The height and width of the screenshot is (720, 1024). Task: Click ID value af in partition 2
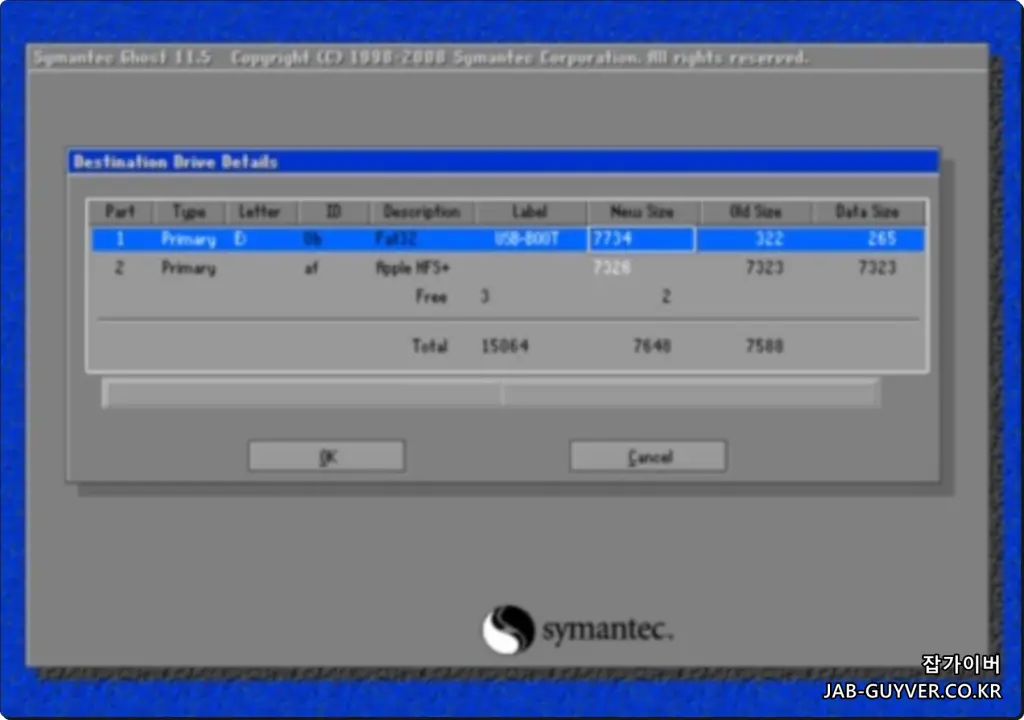312,268
